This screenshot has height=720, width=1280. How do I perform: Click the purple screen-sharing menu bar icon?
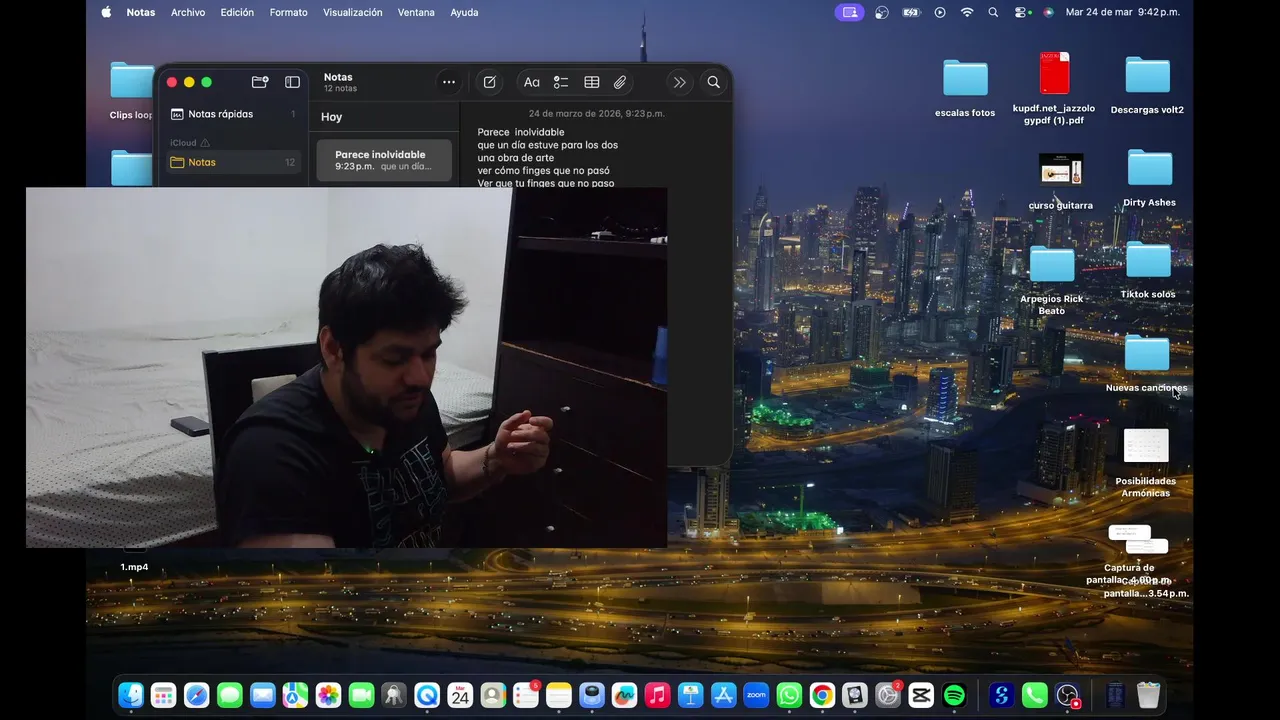pyautogui.click(x=849, y=12)
